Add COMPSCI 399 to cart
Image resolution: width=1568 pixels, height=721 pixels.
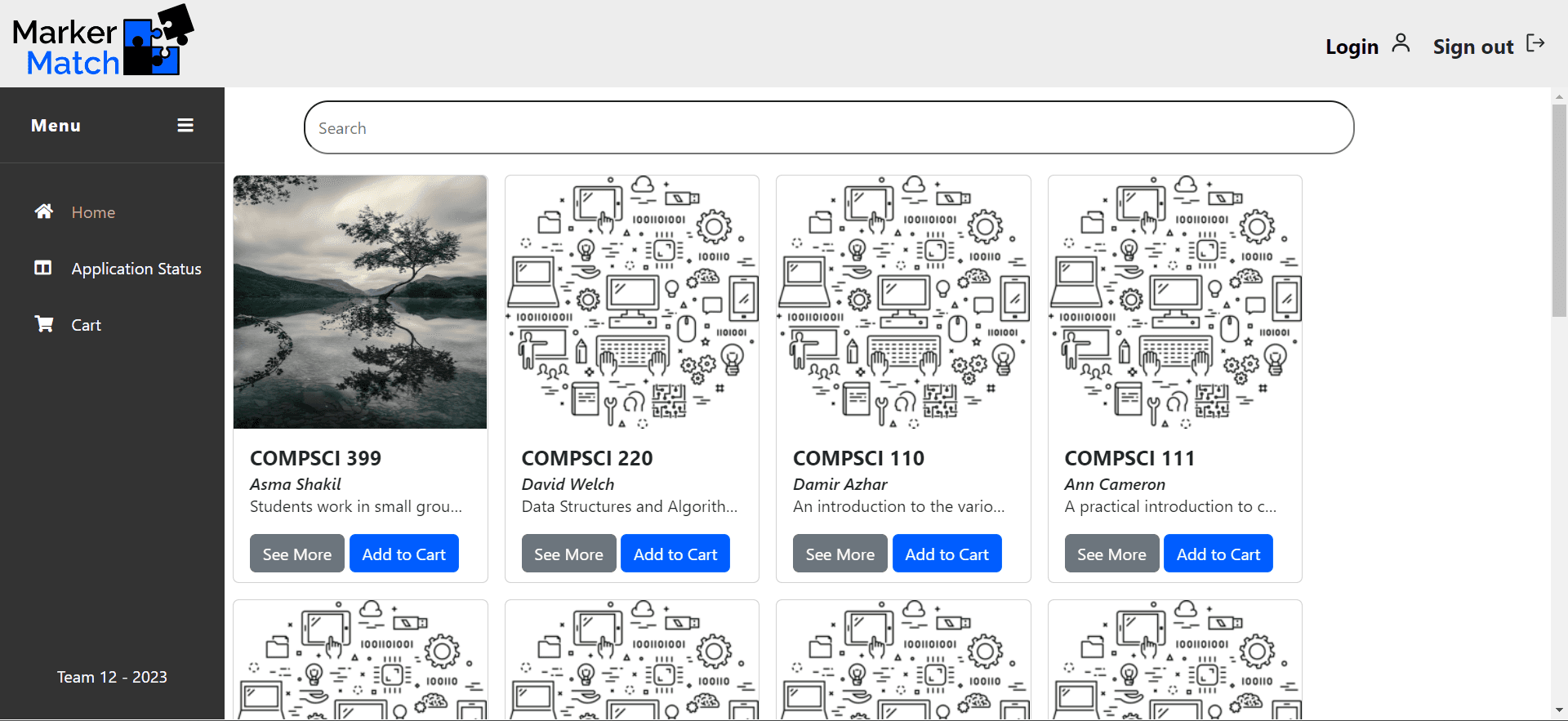point(403,554)
